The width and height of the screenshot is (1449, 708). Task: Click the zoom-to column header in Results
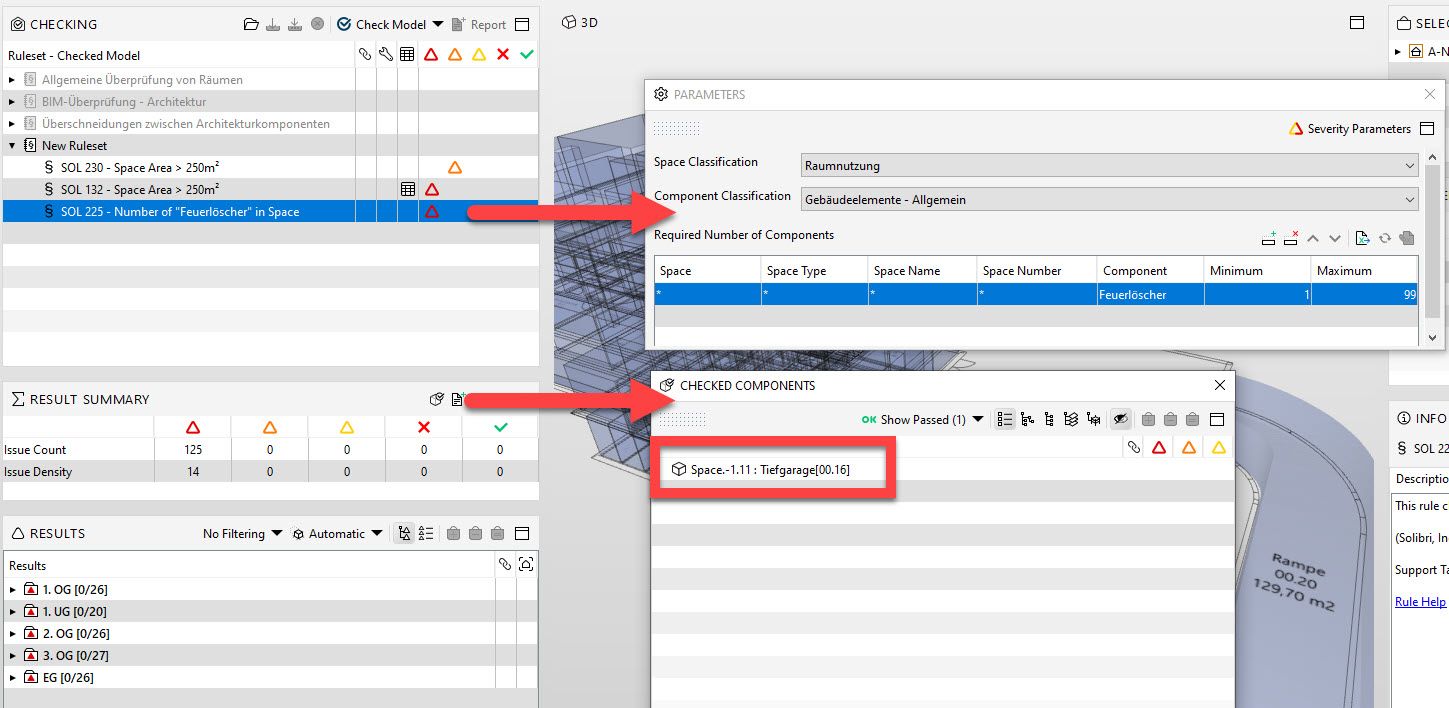click(526, 565)
